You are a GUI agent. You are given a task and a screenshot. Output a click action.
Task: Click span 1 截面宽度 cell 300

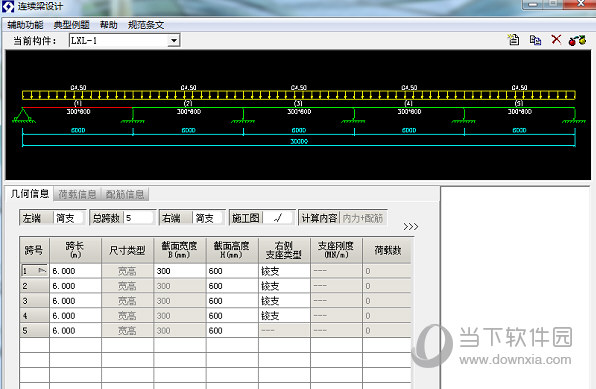[x=180, y=271]
